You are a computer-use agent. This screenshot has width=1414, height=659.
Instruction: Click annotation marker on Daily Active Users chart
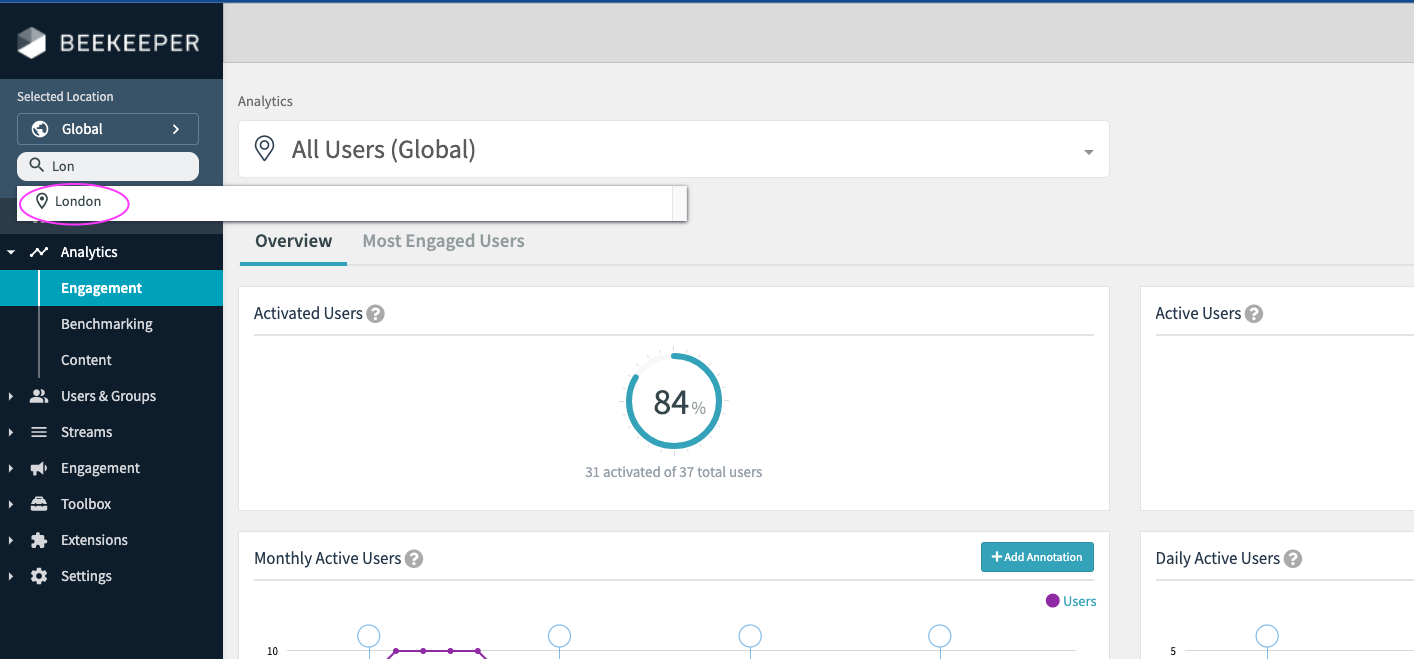click(1267, 636)
